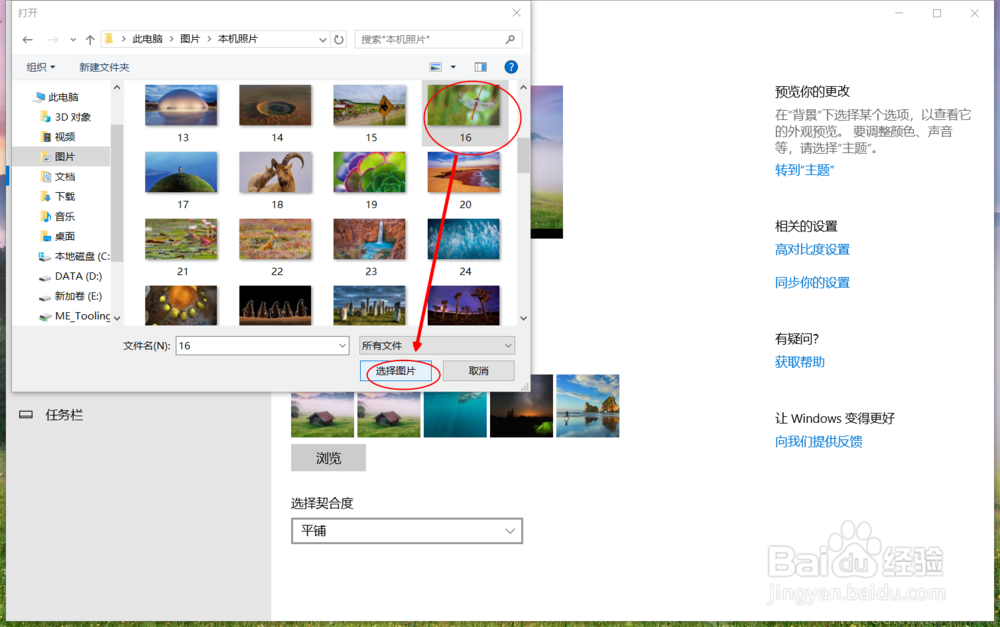
Task: Select image thumbnail 22
Action: pyautogui.click(x=276, y=239)
